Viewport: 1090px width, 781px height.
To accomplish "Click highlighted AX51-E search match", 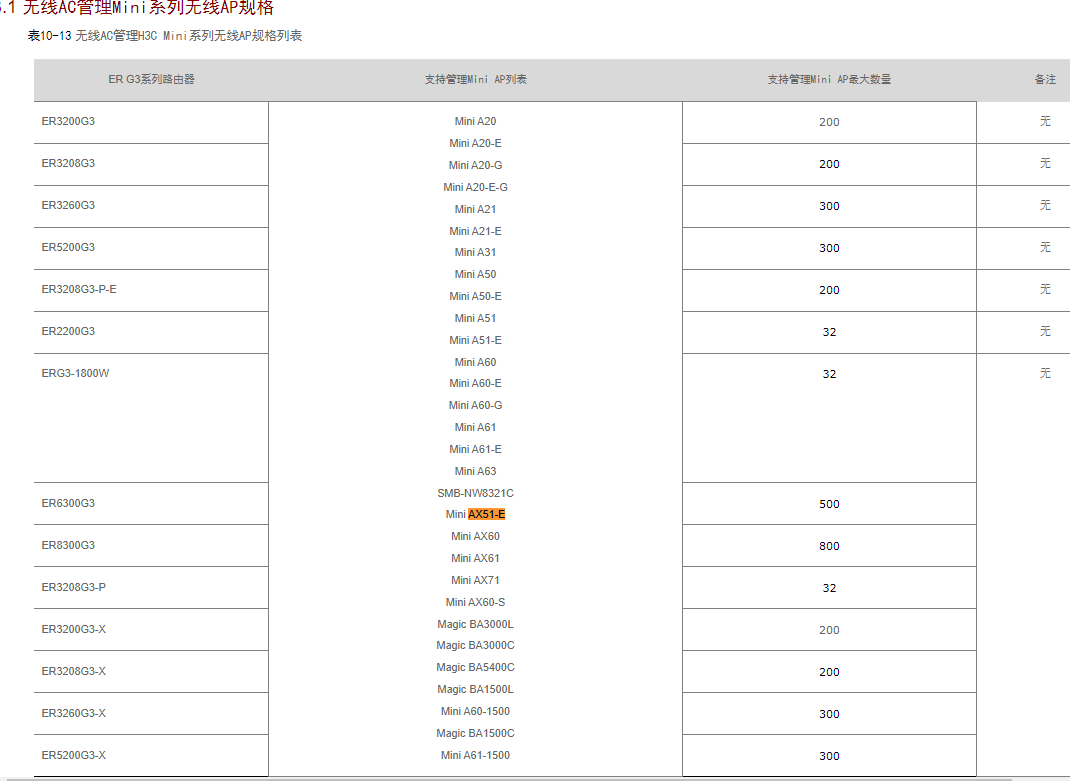I will [x=487, y=515].
